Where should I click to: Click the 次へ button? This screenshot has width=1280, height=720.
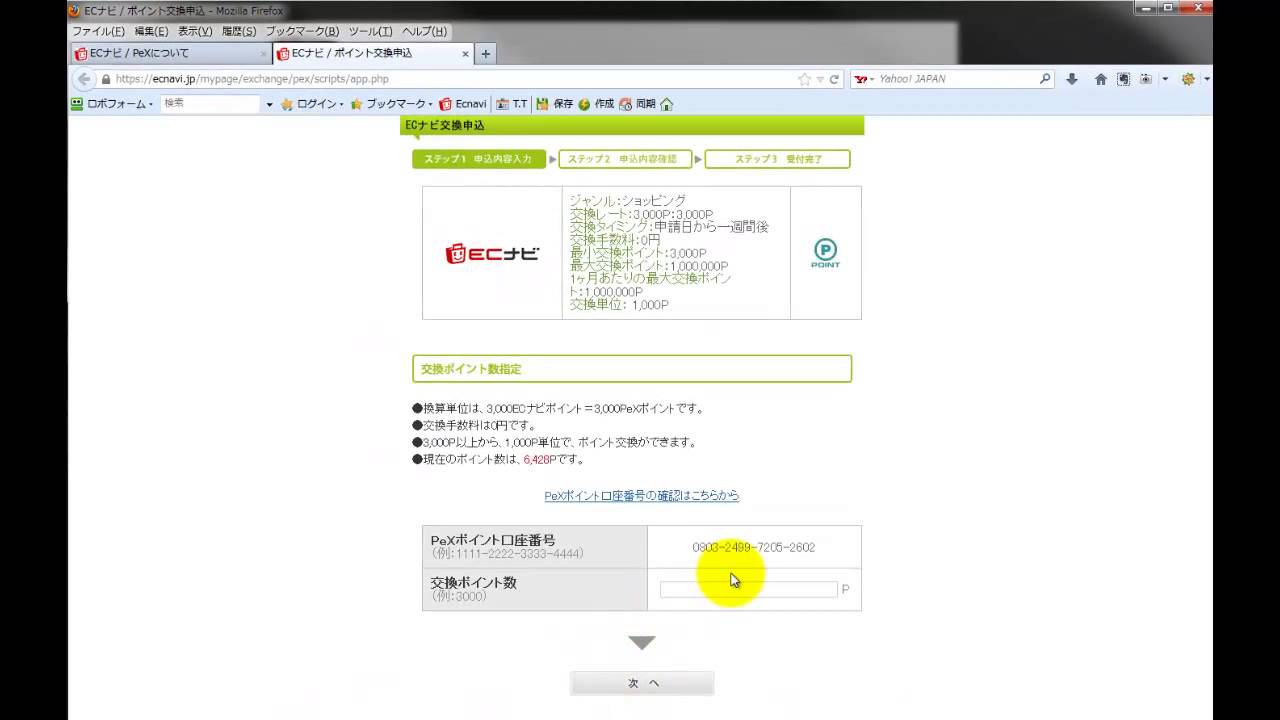[642, 683]
